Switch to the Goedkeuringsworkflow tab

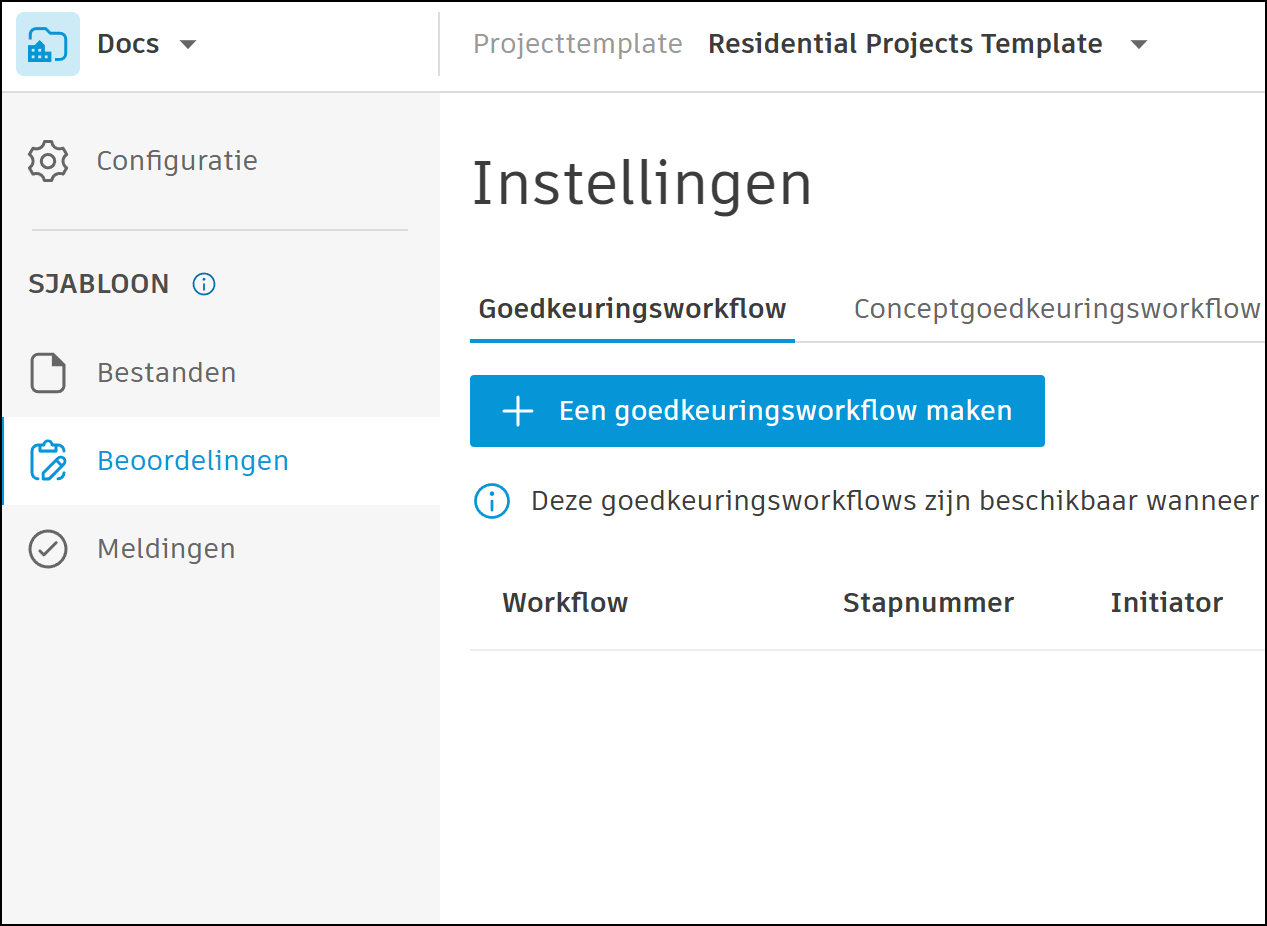coord(632,309)
